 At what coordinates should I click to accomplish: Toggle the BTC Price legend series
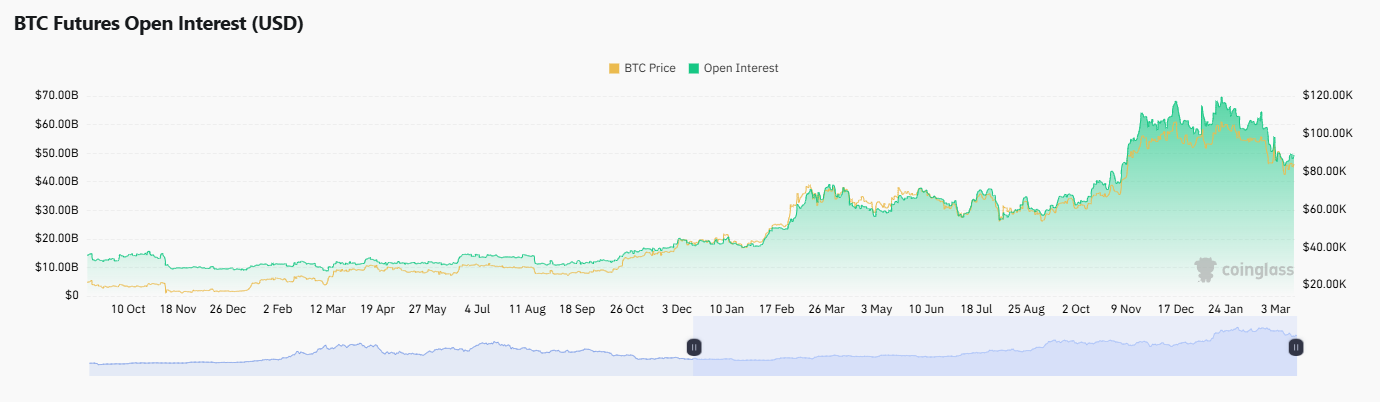pyautogui.click(x=649, y=68)
